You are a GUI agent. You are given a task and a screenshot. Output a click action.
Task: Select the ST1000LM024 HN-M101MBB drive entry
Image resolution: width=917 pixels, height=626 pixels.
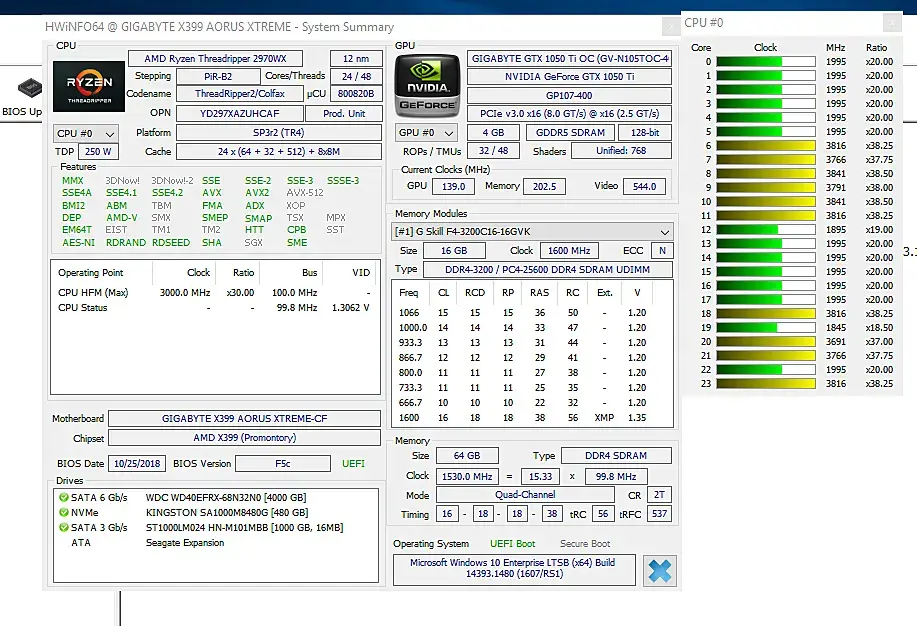[244, 528]
